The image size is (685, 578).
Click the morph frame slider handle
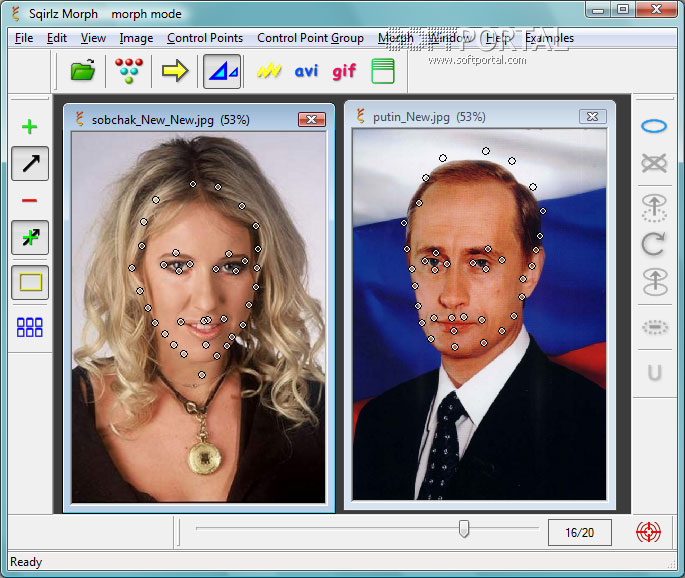pyautogui.click(x=464, y=529)
